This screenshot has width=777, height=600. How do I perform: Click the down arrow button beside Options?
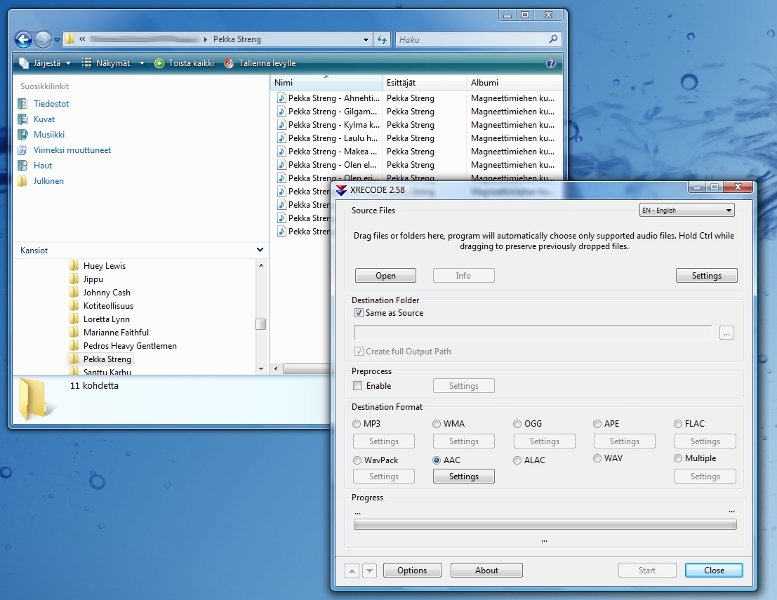coord(370,571)
